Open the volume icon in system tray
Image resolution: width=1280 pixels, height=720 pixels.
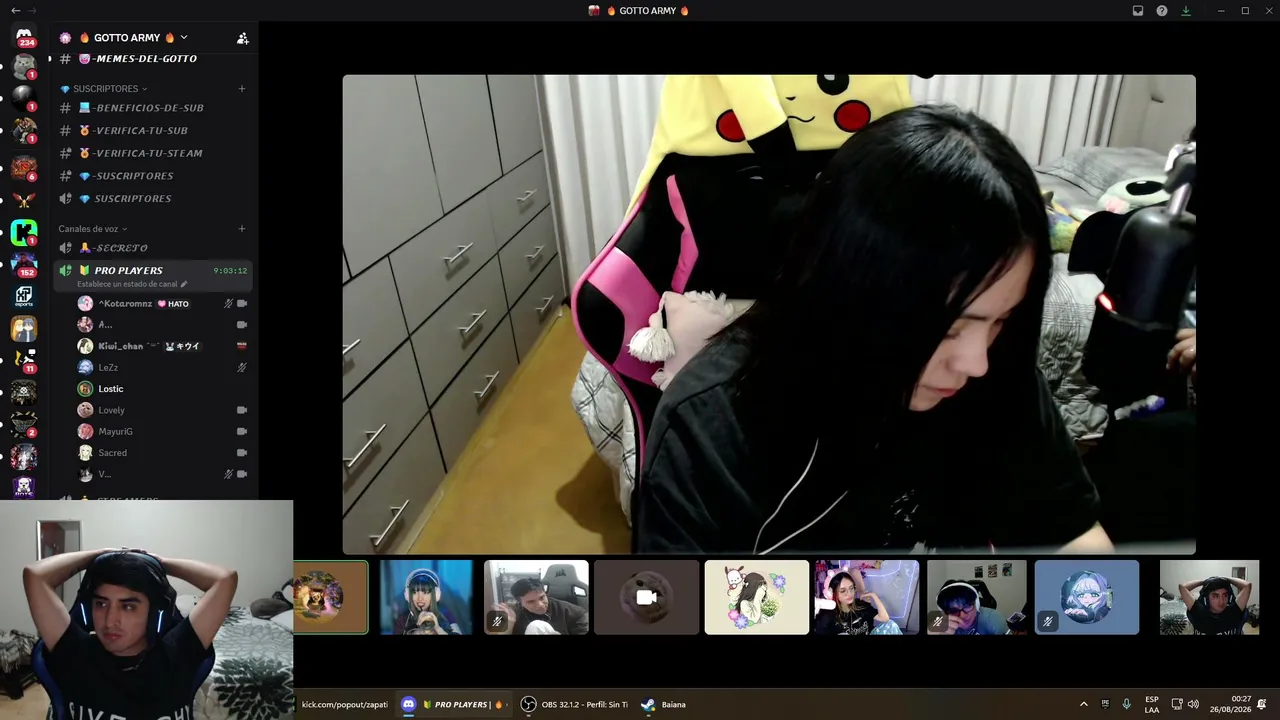point(1193,705)
